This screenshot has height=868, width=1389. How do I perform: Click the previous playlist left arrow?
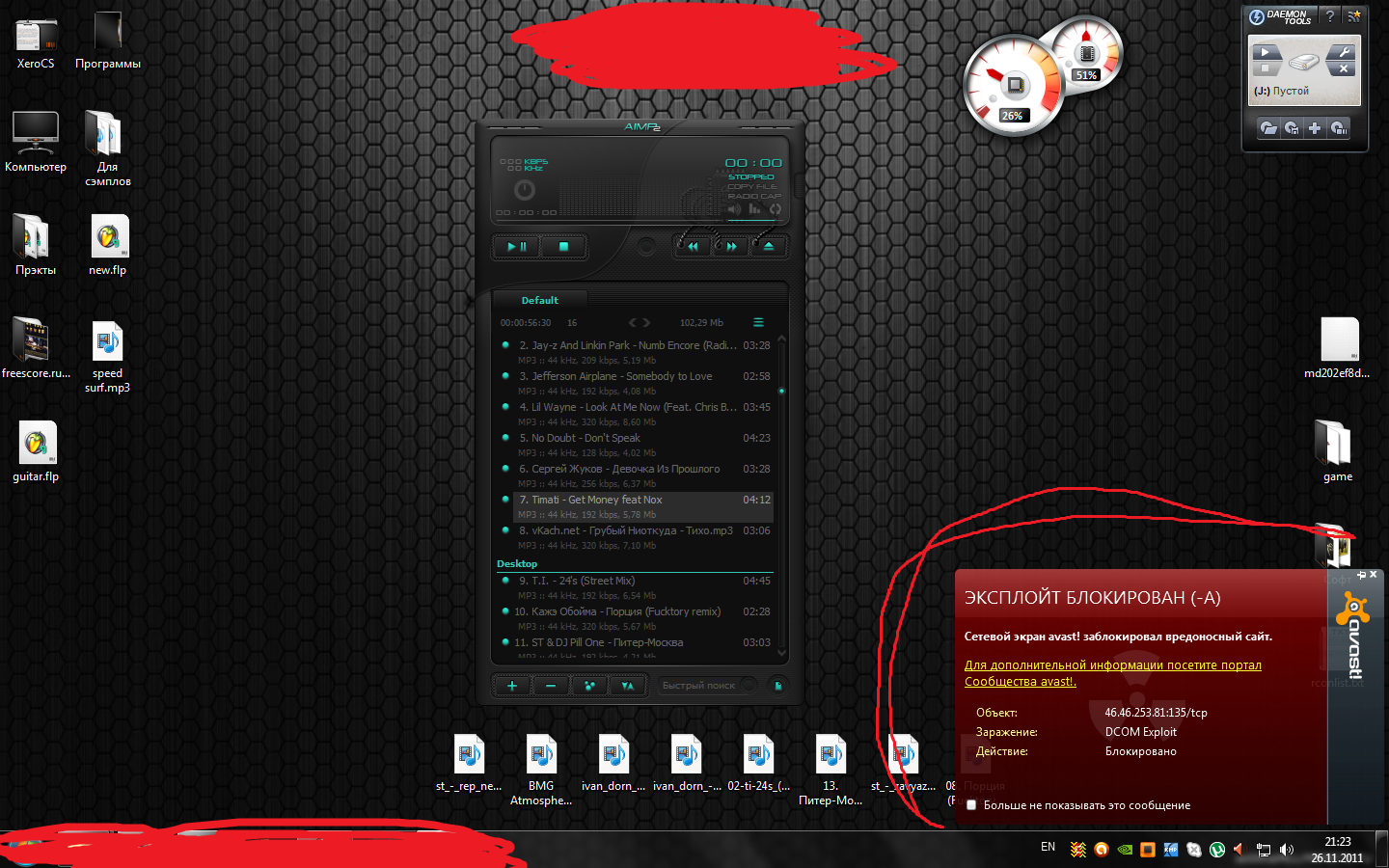[x=633, y=323]
